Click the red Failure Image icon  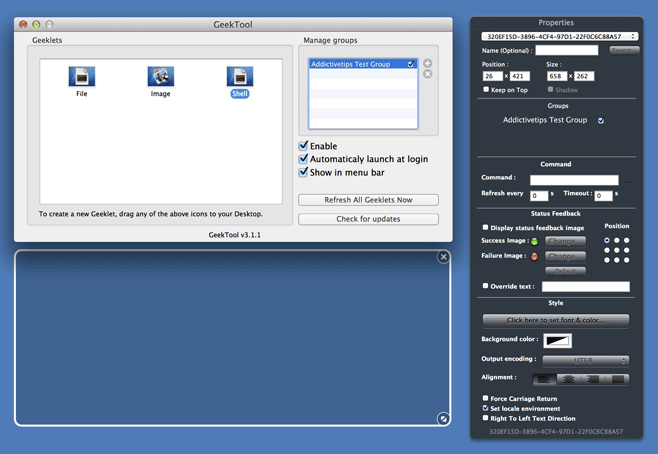[534, 256]
